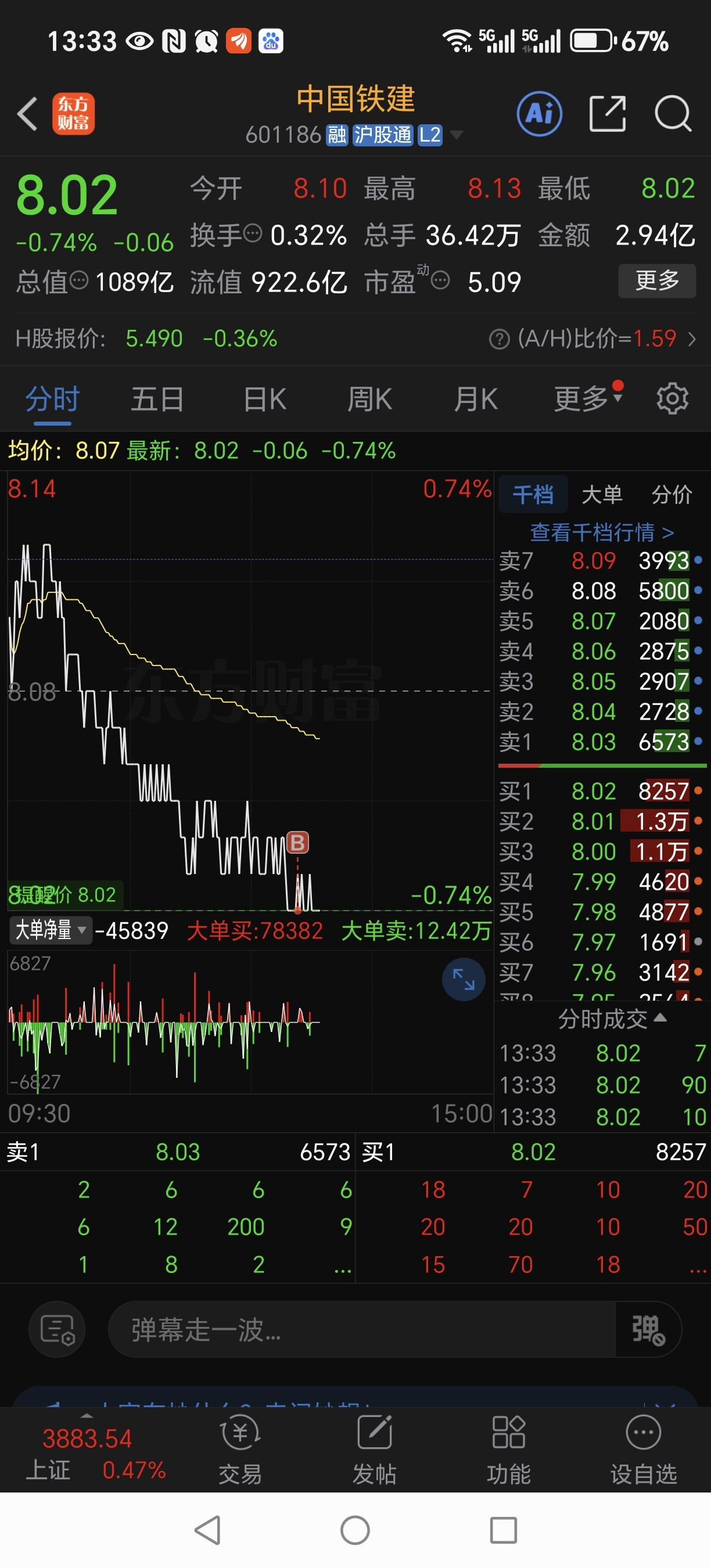Switch to the 五日 chart tab
Viewport: 711px width, 1568px height.
point(157,400)
